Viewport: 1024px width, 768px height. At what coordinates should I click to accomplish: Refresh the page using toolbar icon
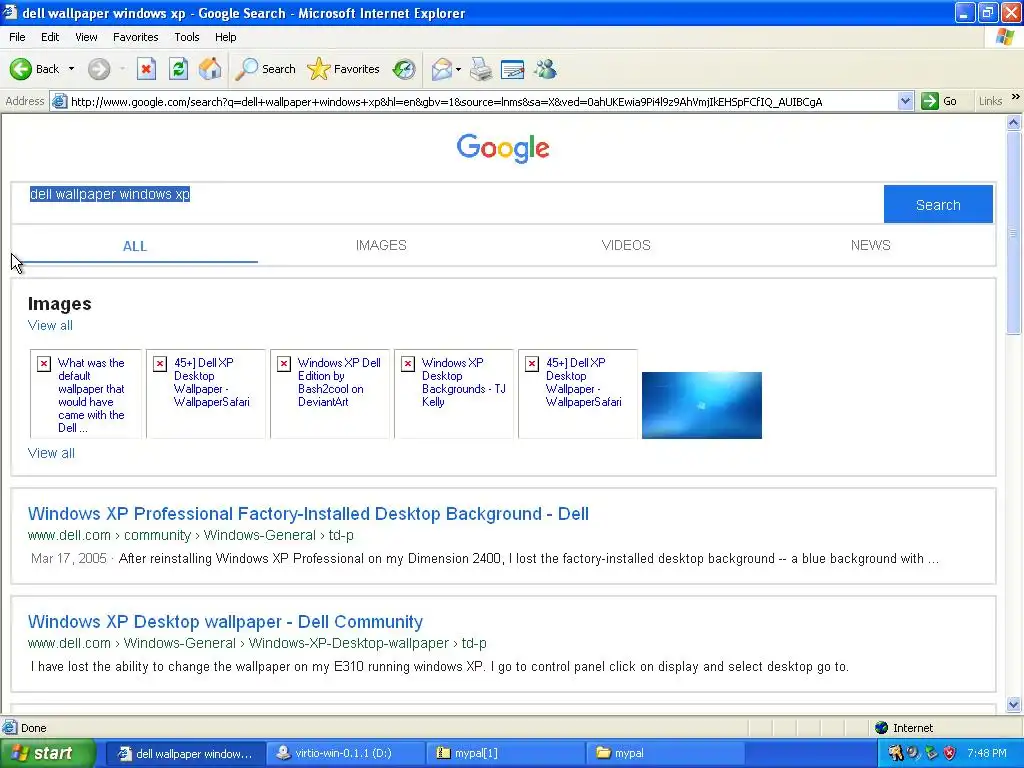pyautogui.click(x=178, y=69)
